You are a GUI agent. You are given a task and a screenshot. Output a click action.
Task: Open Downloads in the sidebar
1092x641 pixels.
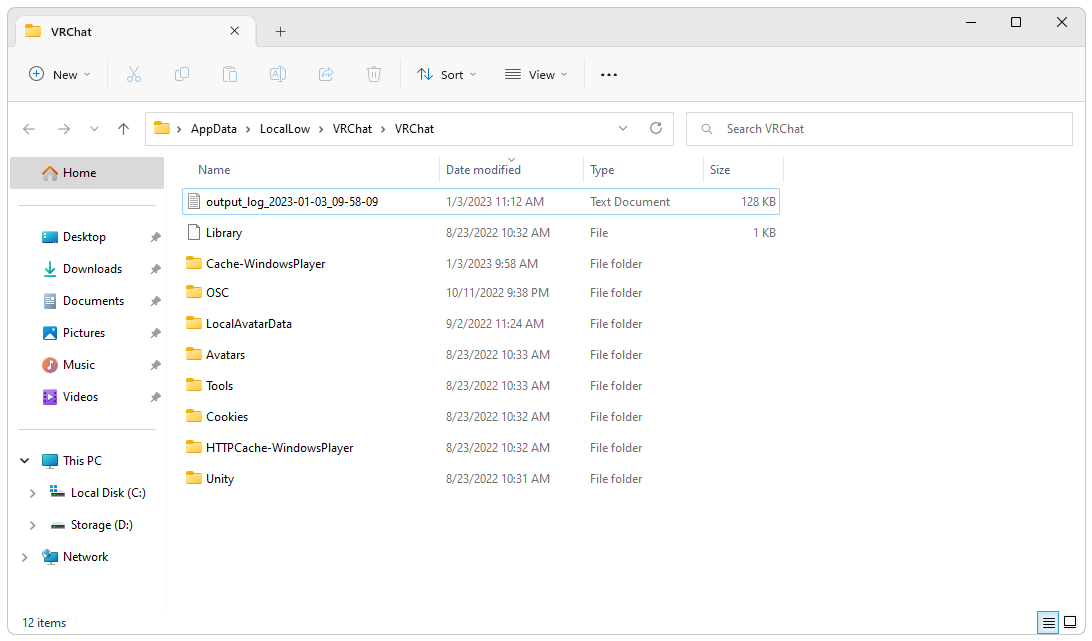[92, 269]
